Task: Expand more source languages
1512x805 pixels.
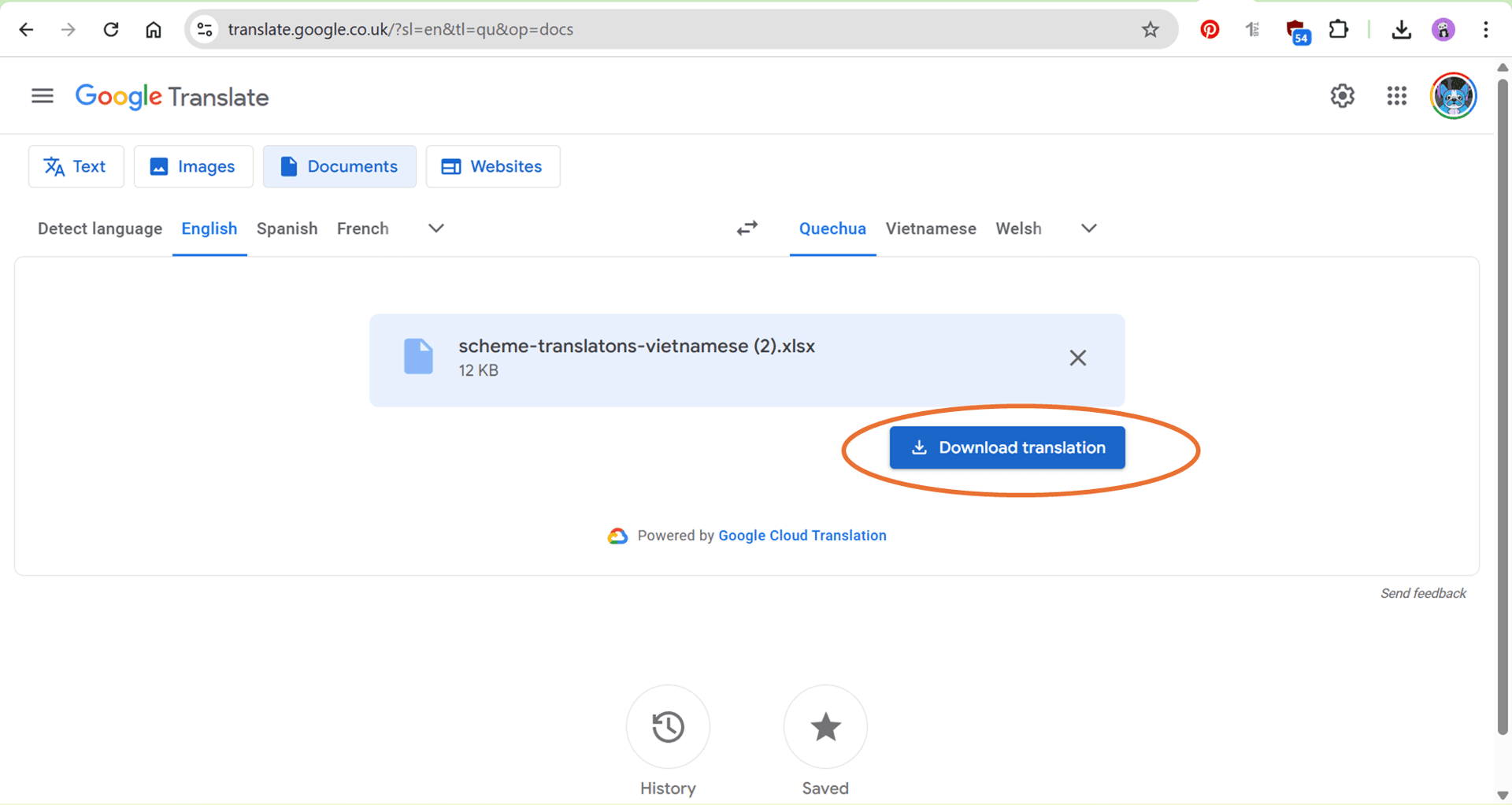Action: coord(436,228)
